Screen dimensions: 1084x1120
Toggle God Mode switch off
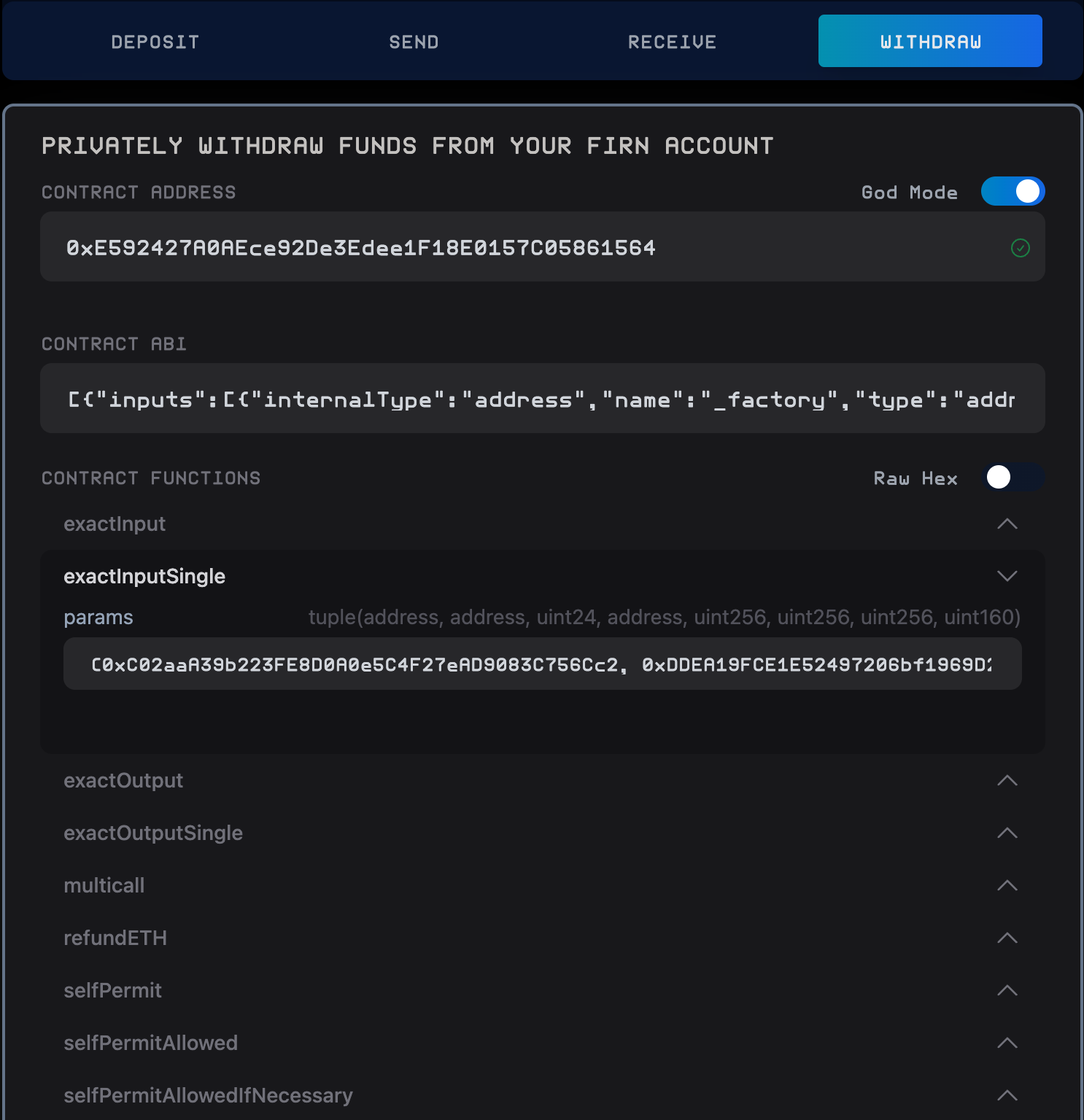pos(1013,192)
